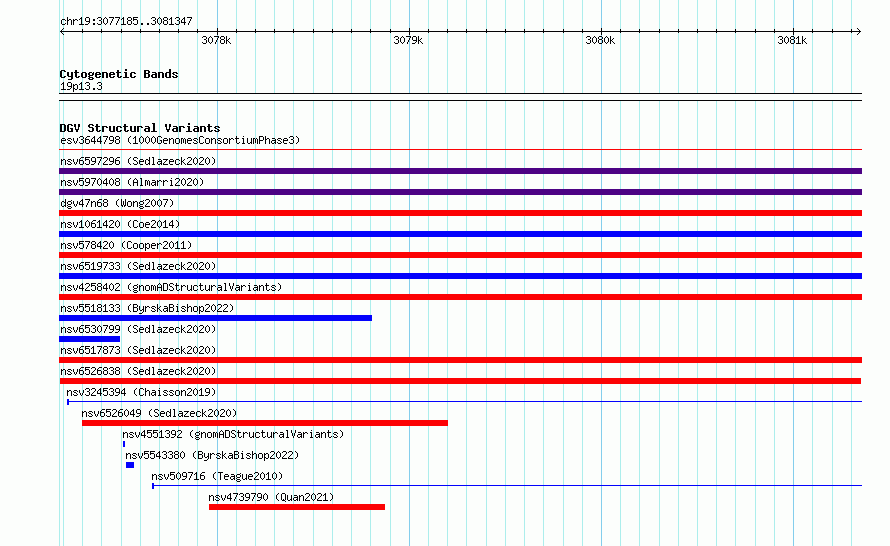
Task: Click the Cytogenetic Bands track title
Action: pyautogui.click(x=119, y=74)
